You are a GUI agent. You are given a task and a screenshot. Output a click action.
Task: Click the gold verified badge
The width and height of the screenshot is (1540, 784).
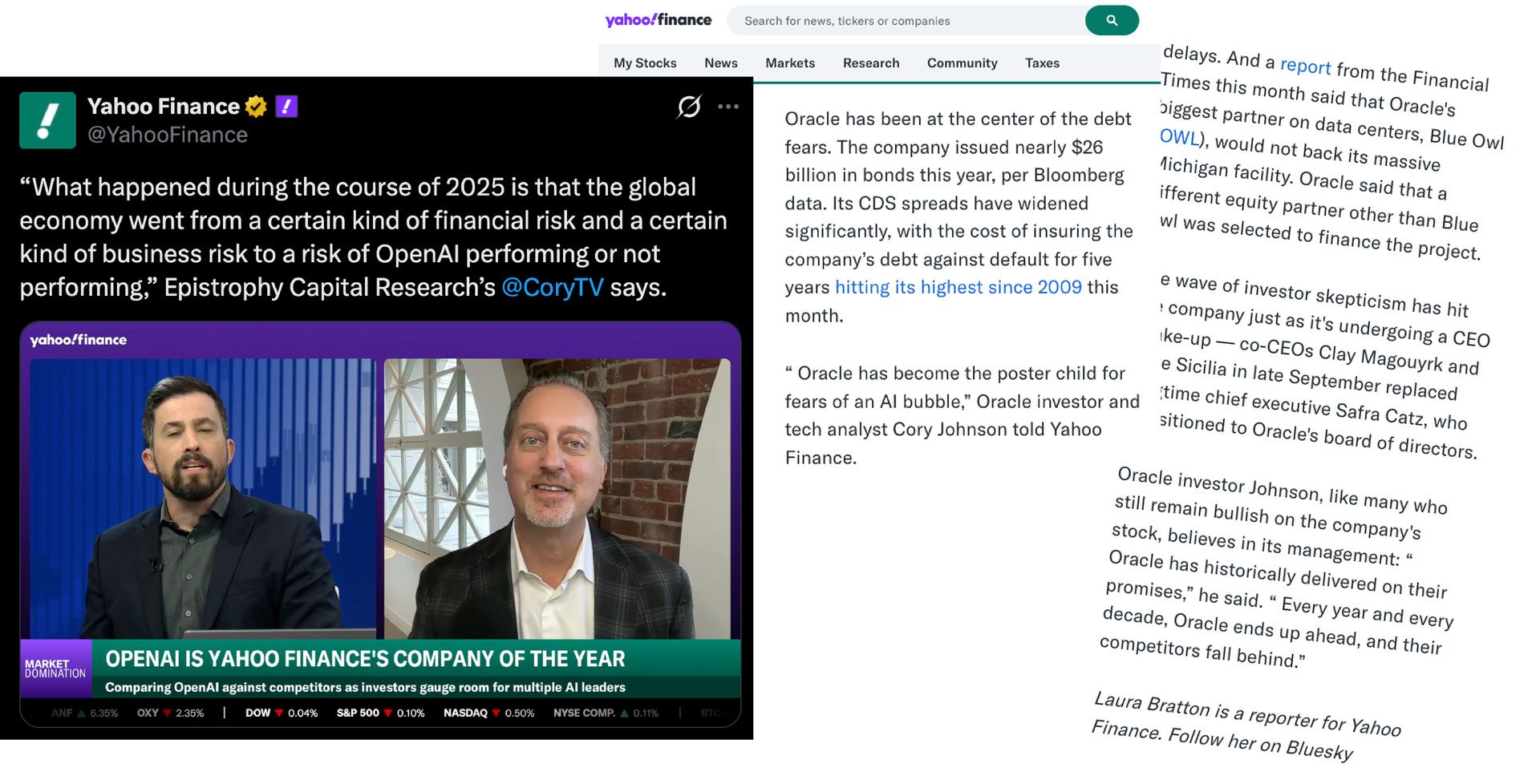click(x=256, y=107)
